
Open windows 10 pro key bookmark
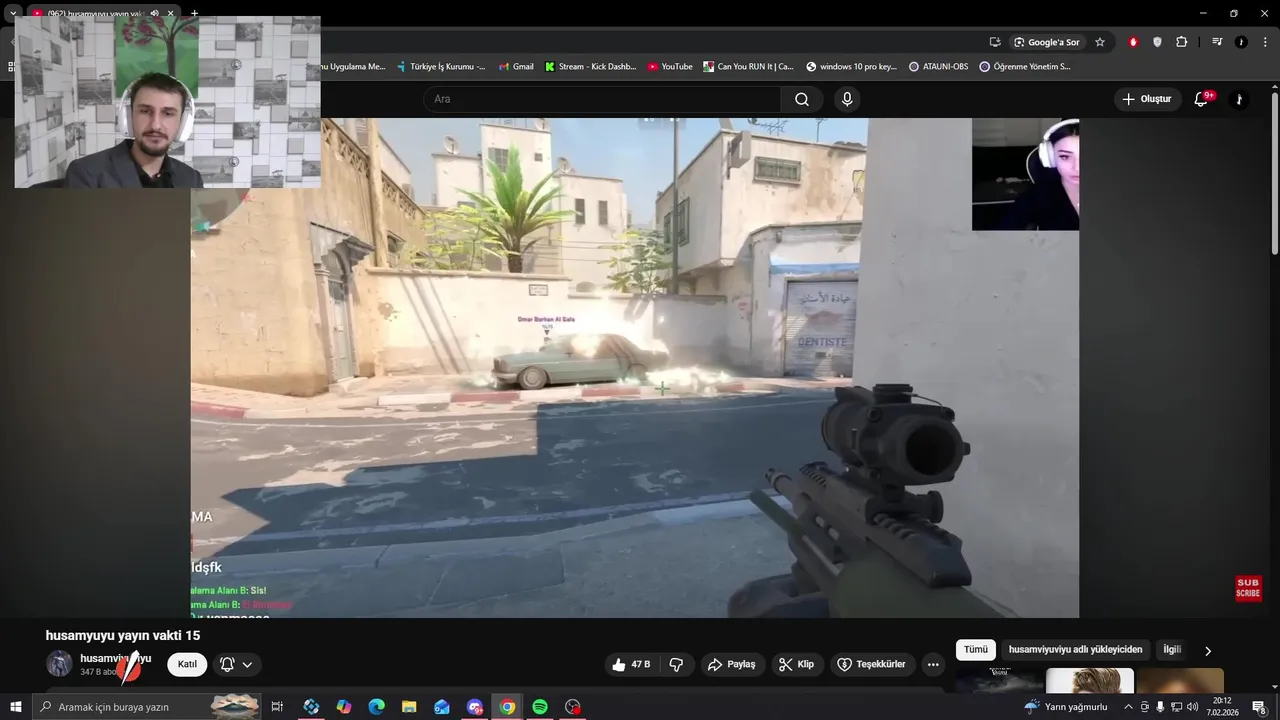tap(851, 67)
